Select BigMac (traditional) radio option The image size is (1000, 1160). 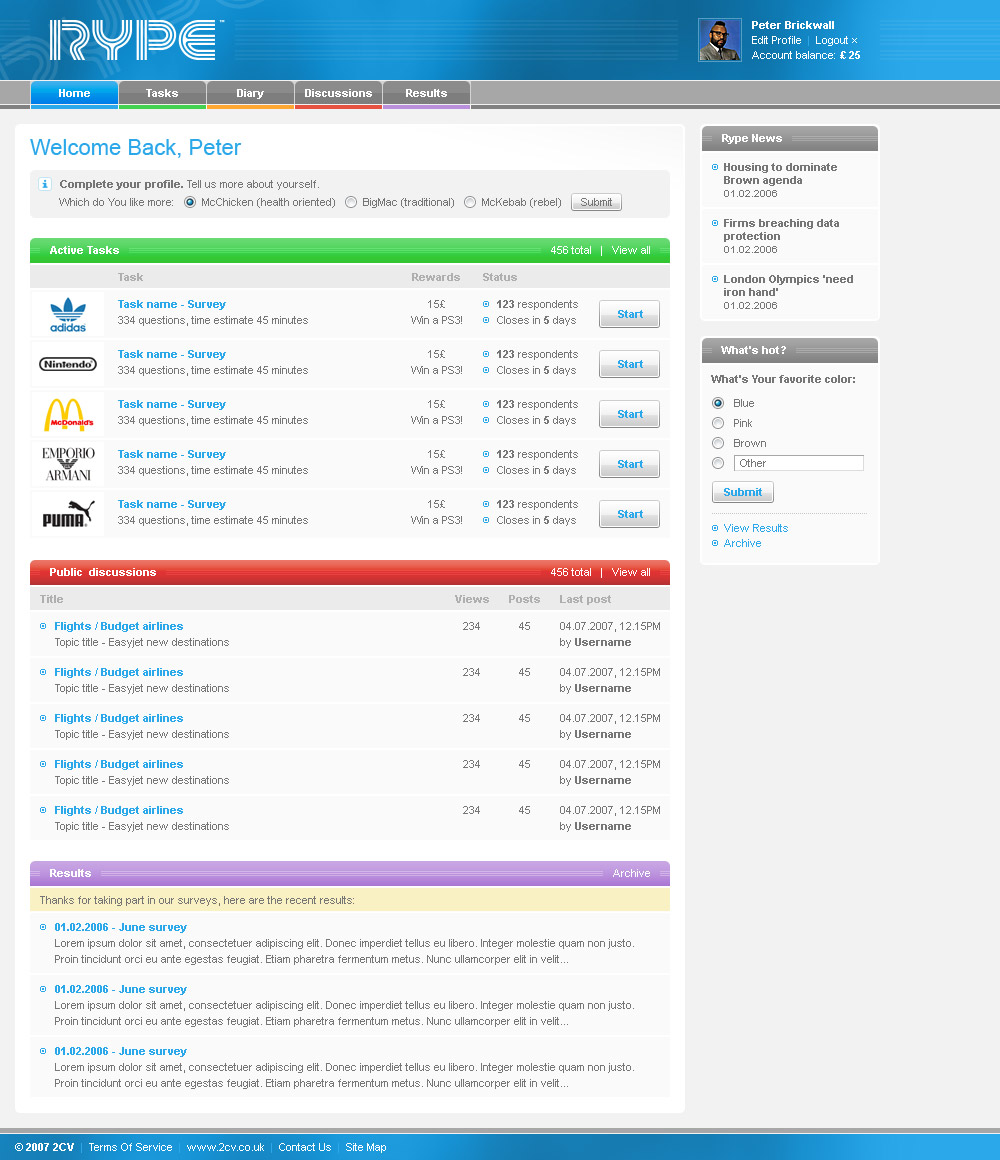tap(351, 203)
